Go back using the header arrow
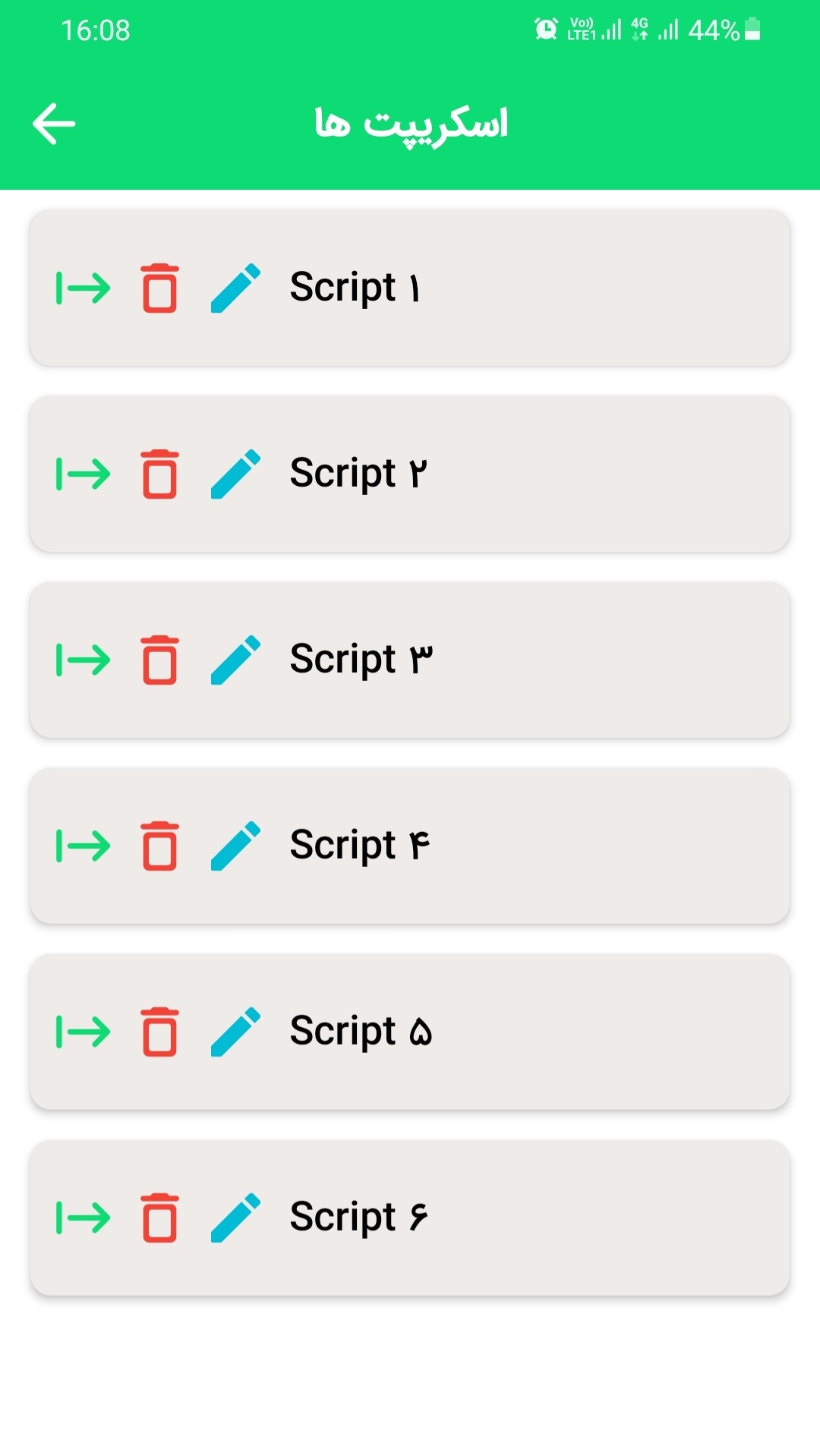This screenshot has height=1456, width=820. pos(54,124)
